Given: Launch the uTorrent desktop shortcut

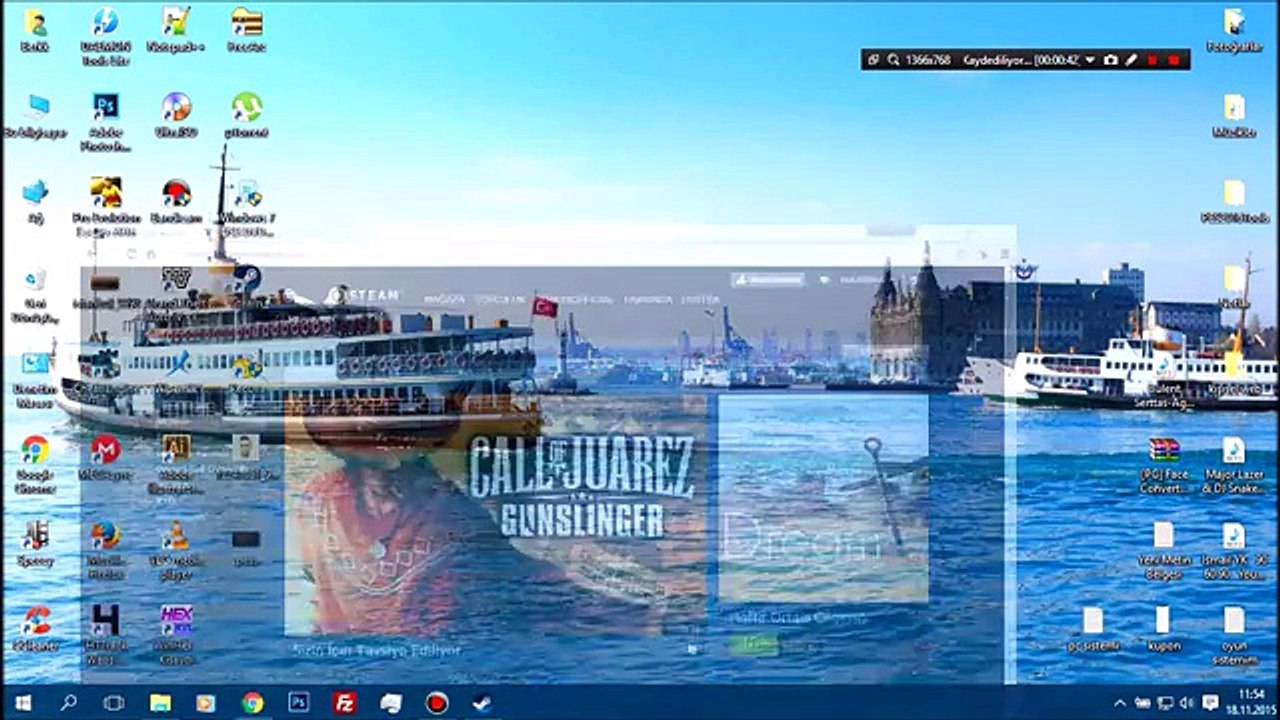Looking at the screenshot, I should [246, 114].
